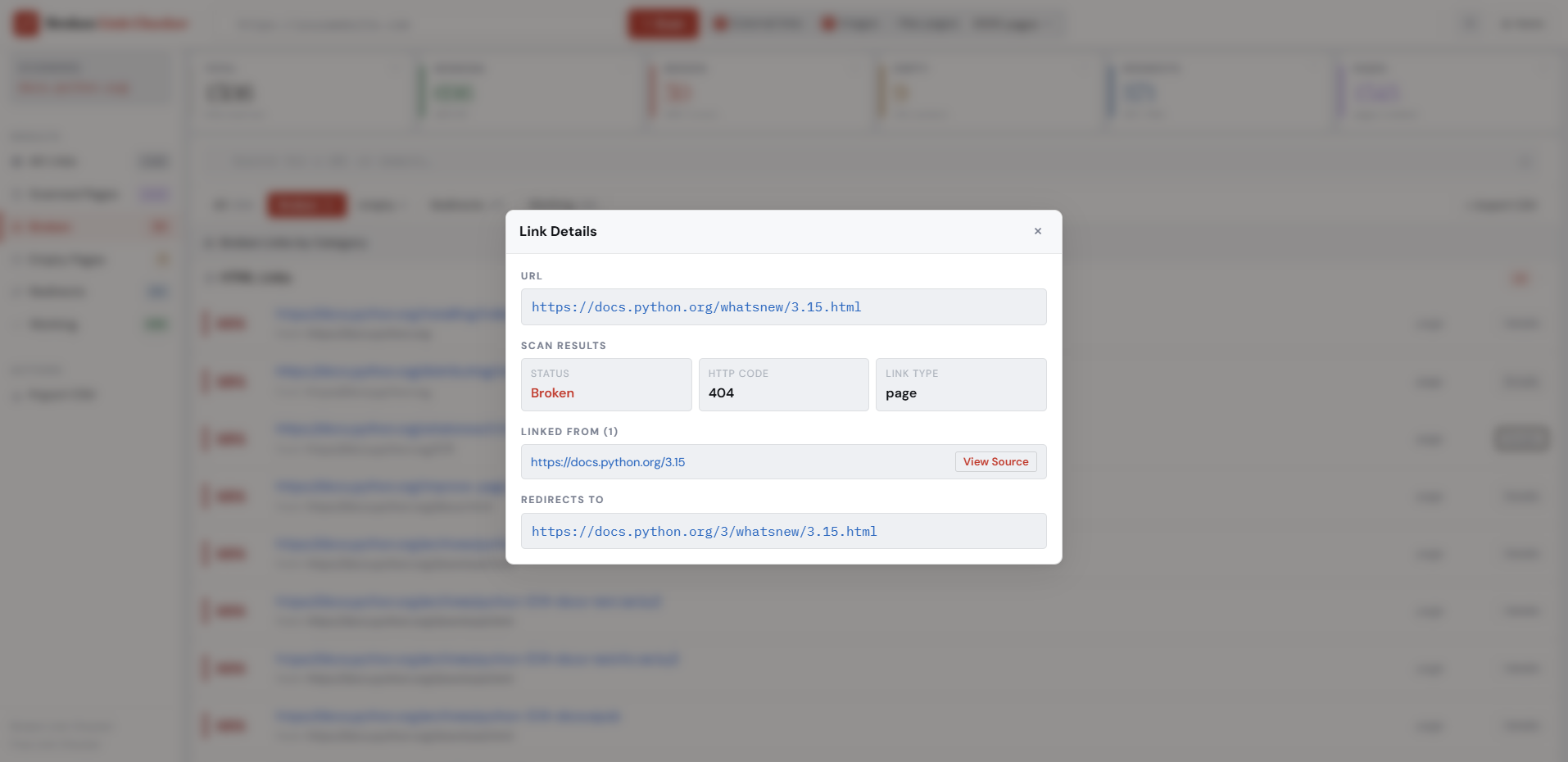Click the URL field showing whatsnew/3.15.html

click(x=782, y=306)
